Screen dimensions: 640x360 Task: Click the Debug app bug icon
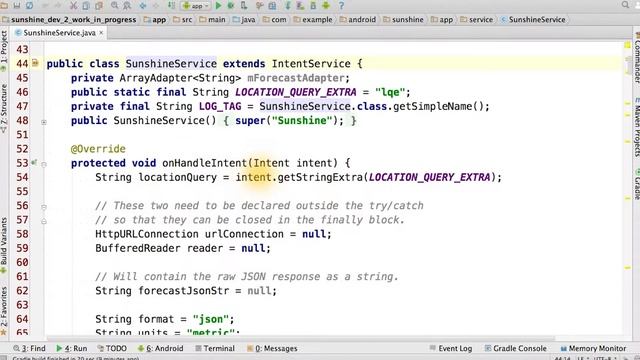[231, 5]
